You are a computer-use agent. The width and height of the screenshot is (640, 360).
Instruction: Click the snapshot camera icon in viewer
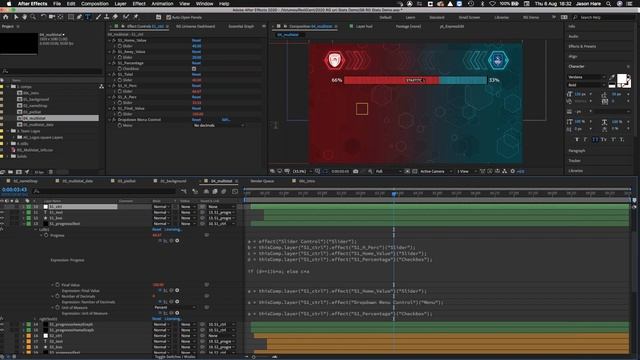356,171
